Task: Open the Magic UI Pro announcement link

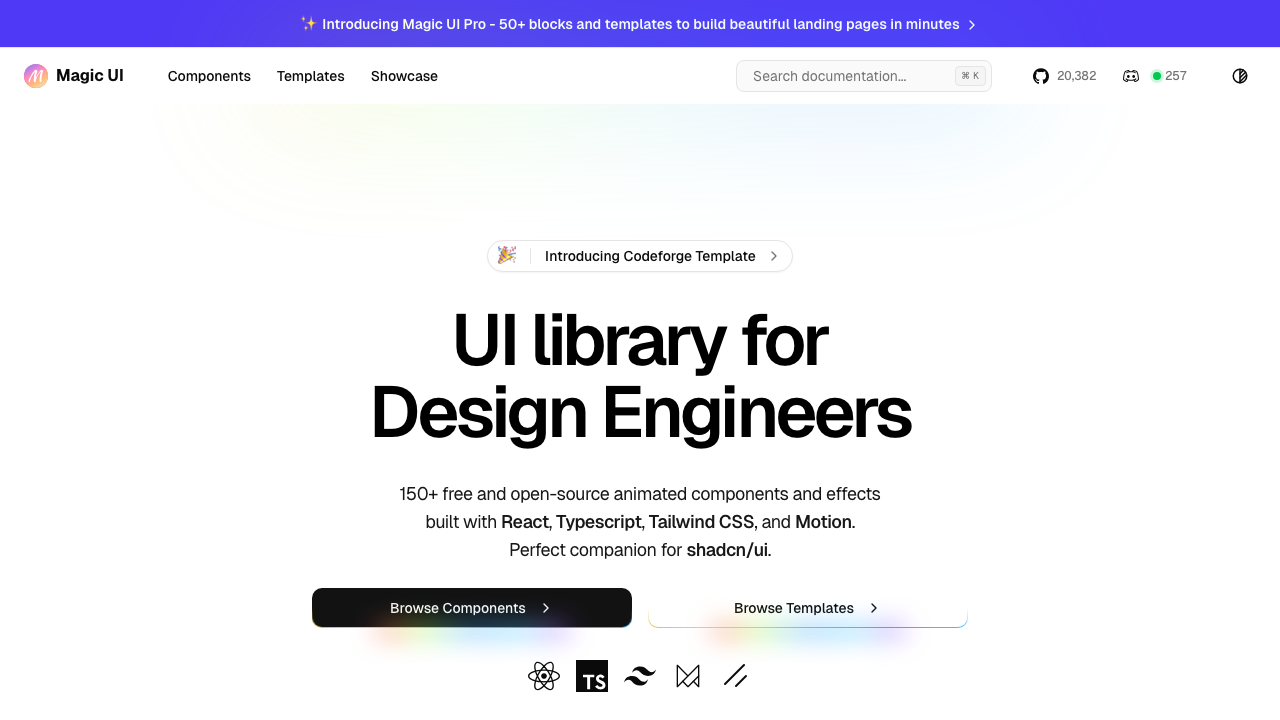Action: 640,24
